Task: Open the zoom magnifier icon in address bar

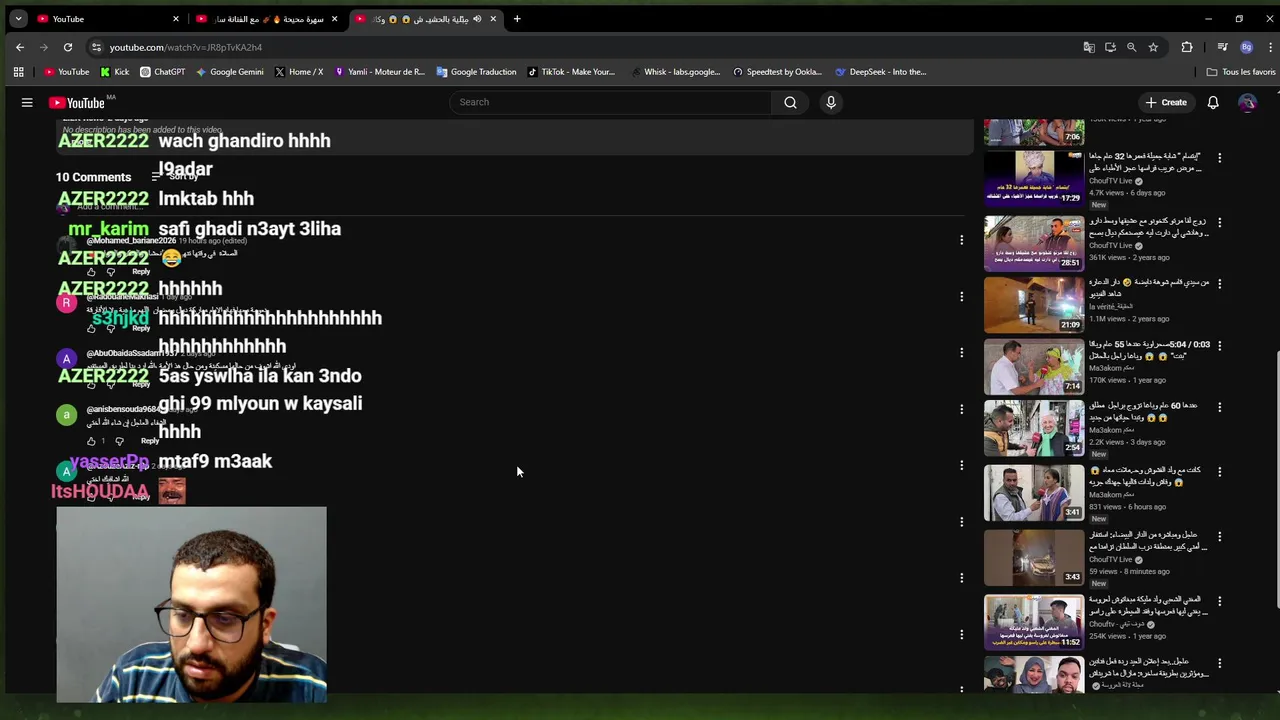Action: pyautogui.click(x=1131, y=47)
